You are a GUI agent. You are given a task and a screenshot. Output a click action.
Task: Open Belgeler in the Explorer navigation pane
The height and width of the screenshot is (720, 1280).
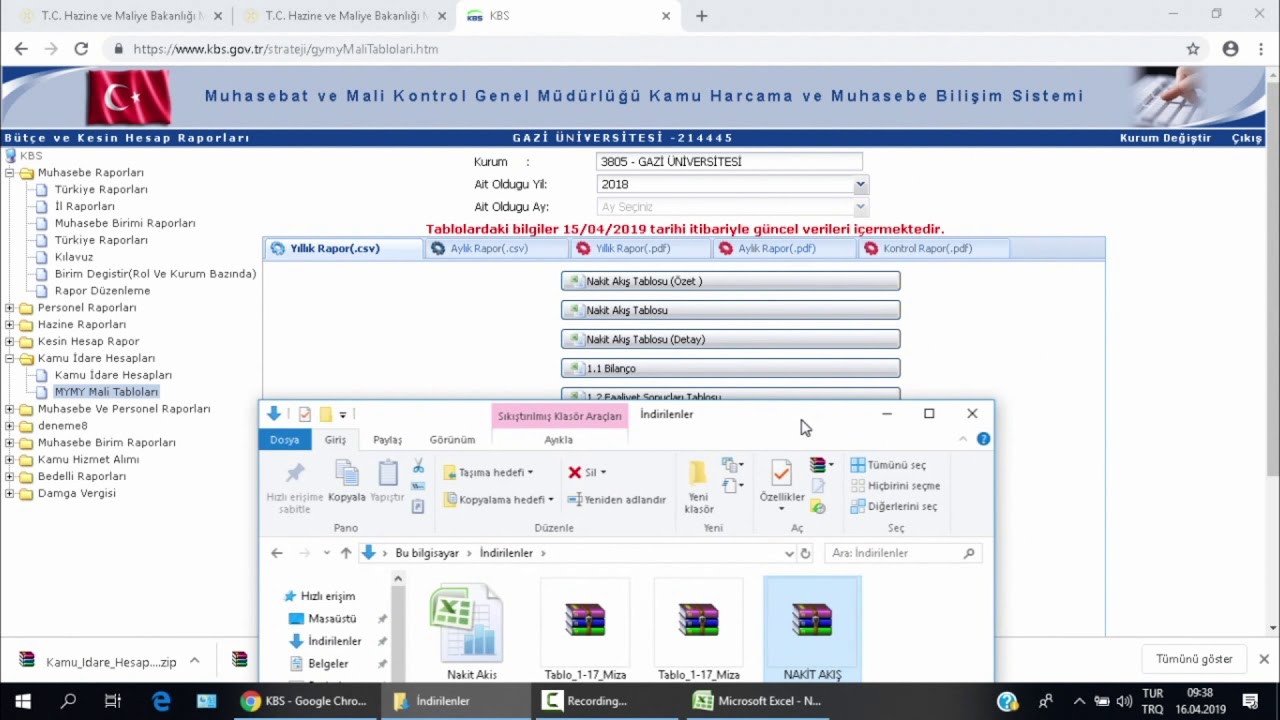327,664
